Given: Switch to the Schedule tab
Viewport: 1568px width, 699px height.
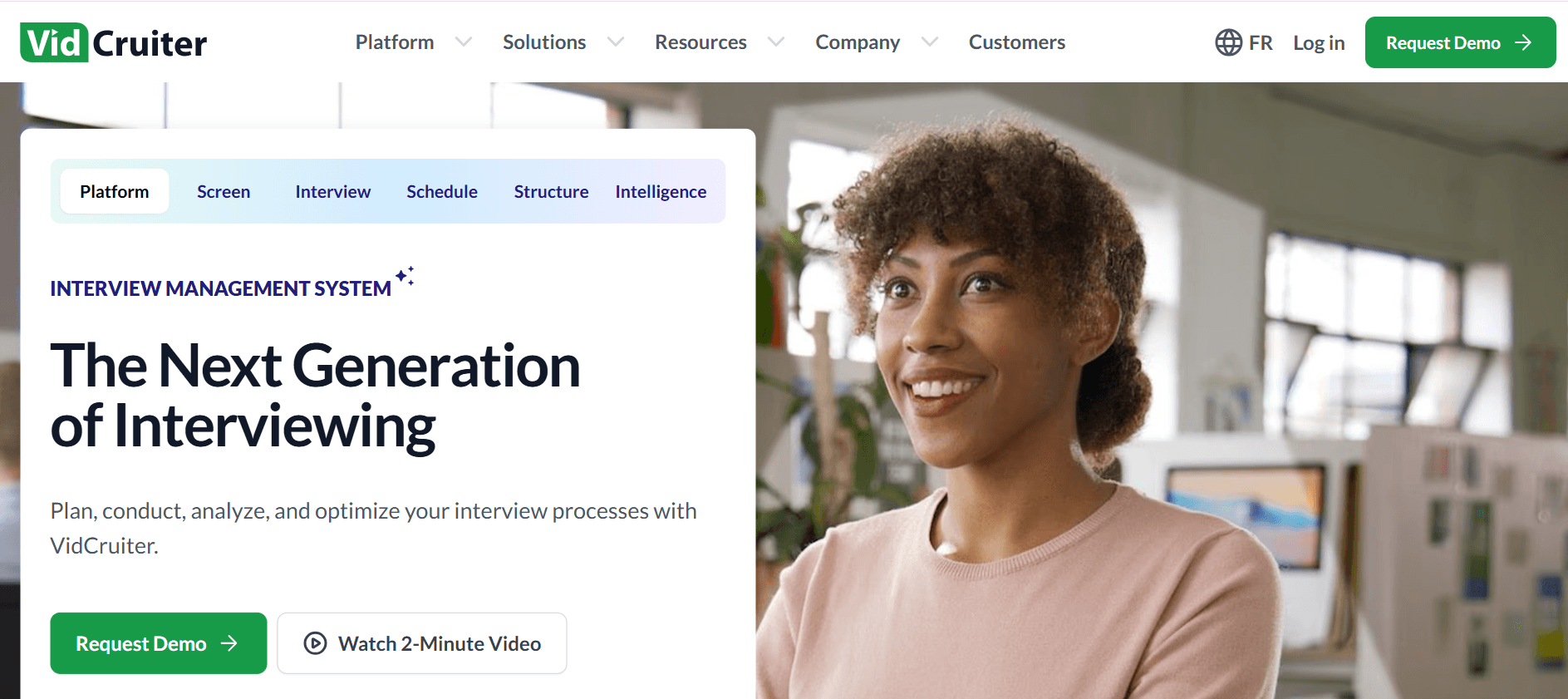Looking at the screenshot, I should click(442, 191).
